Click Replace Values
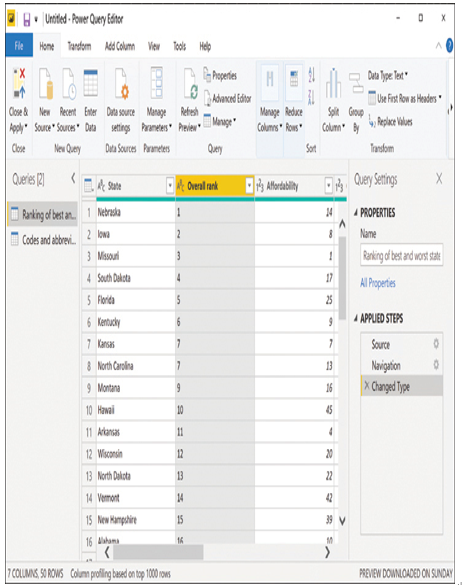This screenshot has width=463, height=587. point(390,122)
